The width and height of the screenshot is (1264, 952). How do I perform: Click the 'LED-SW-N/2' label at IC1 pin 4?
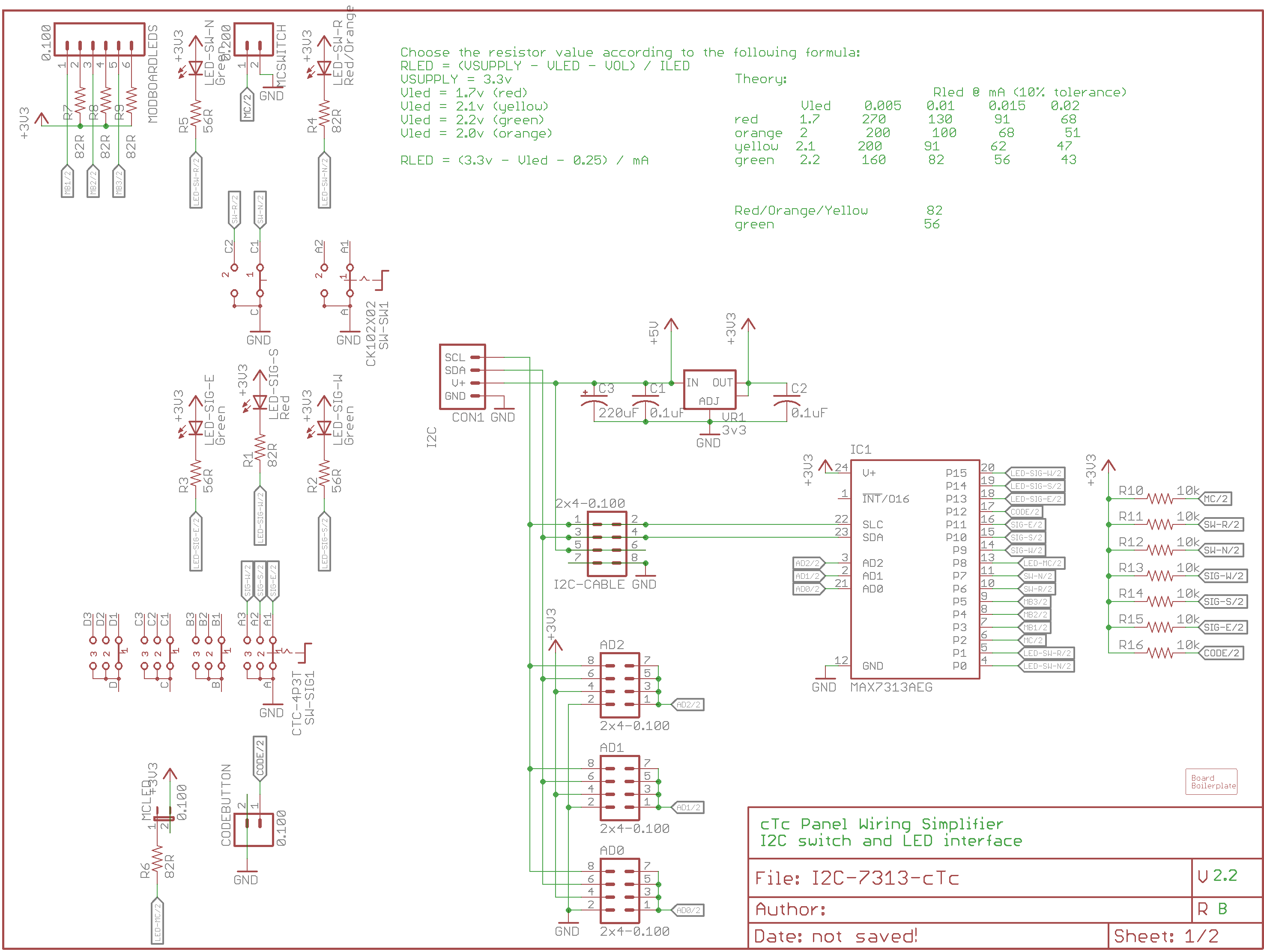pyautogui.click(x=1046, y=666)
